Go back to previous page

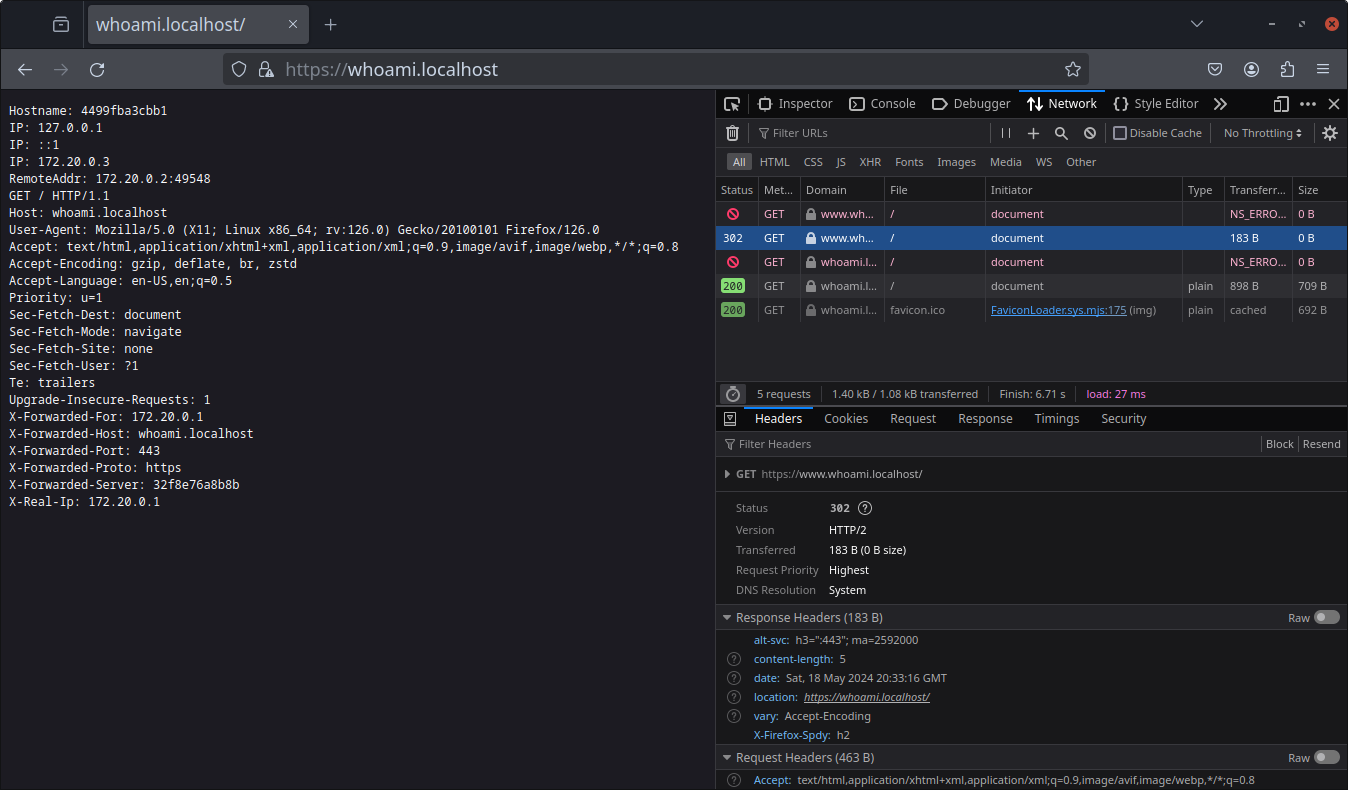(x=25, y=69)
